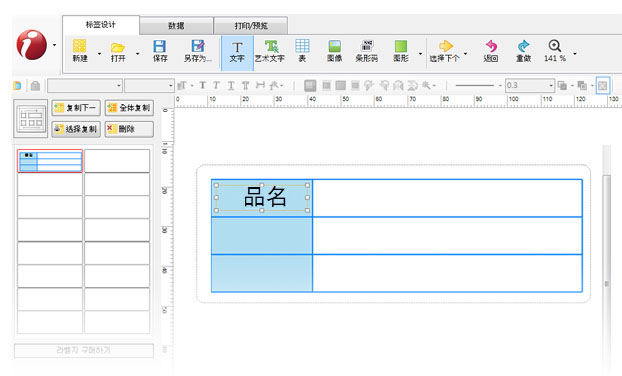Image resolution: width=622 pixels, height=376 pixels.
Task: Select the empty label right of first thumbnail
Action: click(x=117, y=161)
